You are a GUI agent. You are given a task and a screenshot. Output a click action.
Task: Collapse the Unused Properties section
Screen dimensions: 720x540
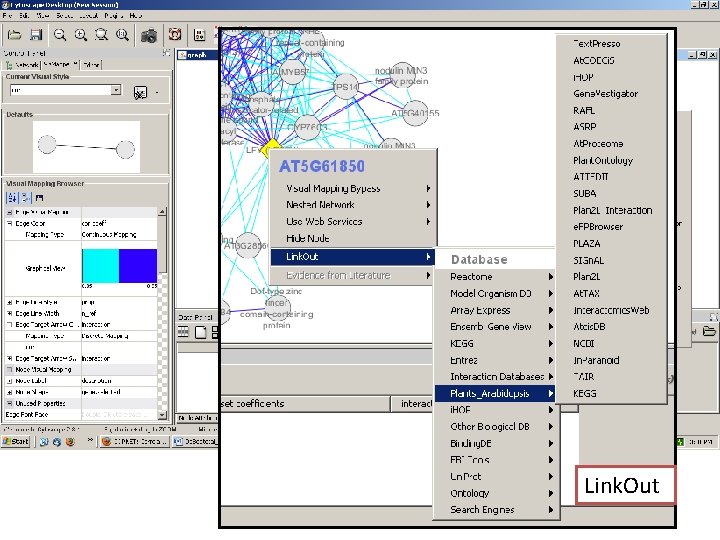point(10,404)
